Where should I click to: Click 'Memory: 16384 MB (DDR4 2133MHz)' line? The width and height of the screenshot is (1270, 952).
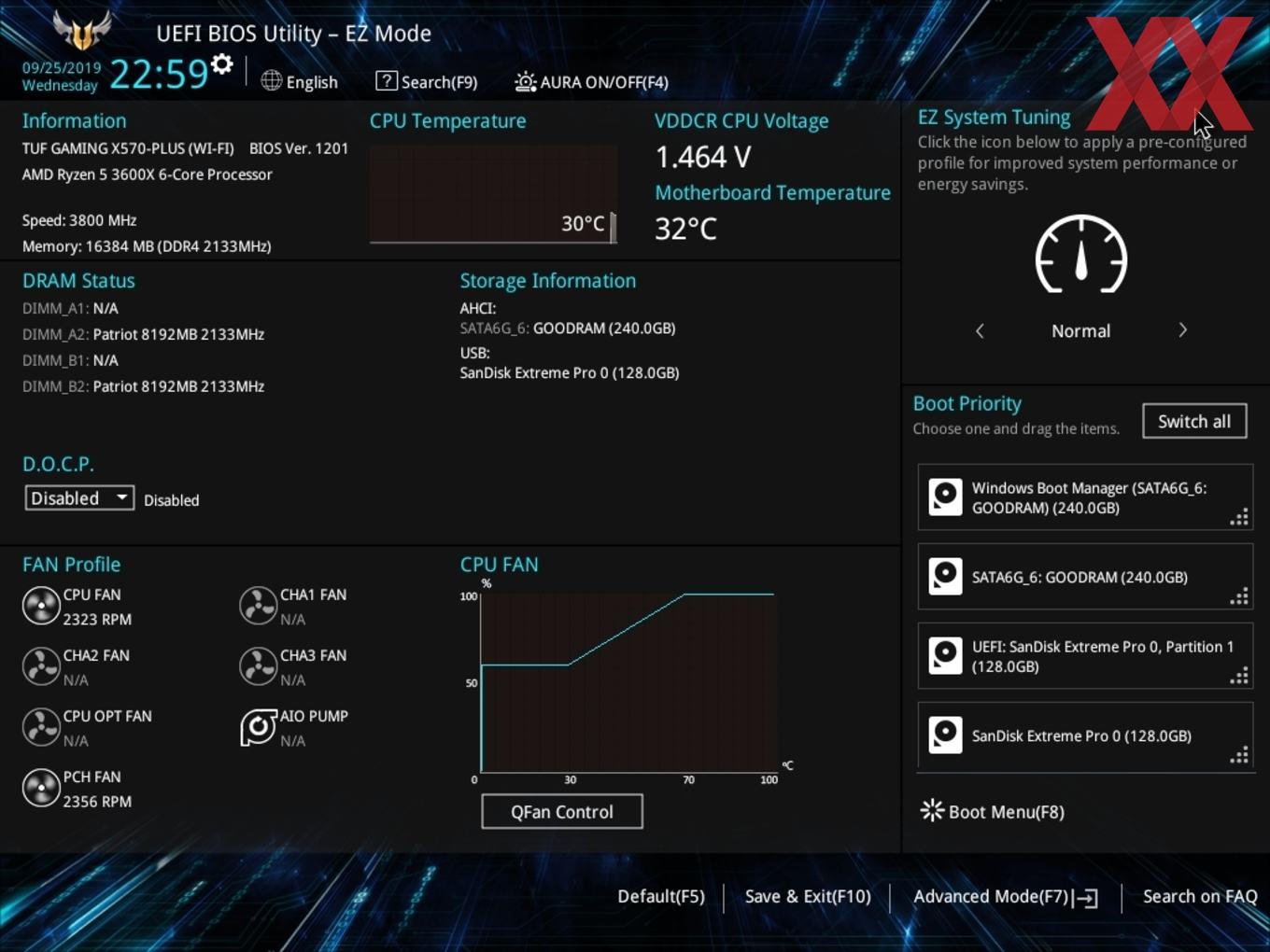147,246
